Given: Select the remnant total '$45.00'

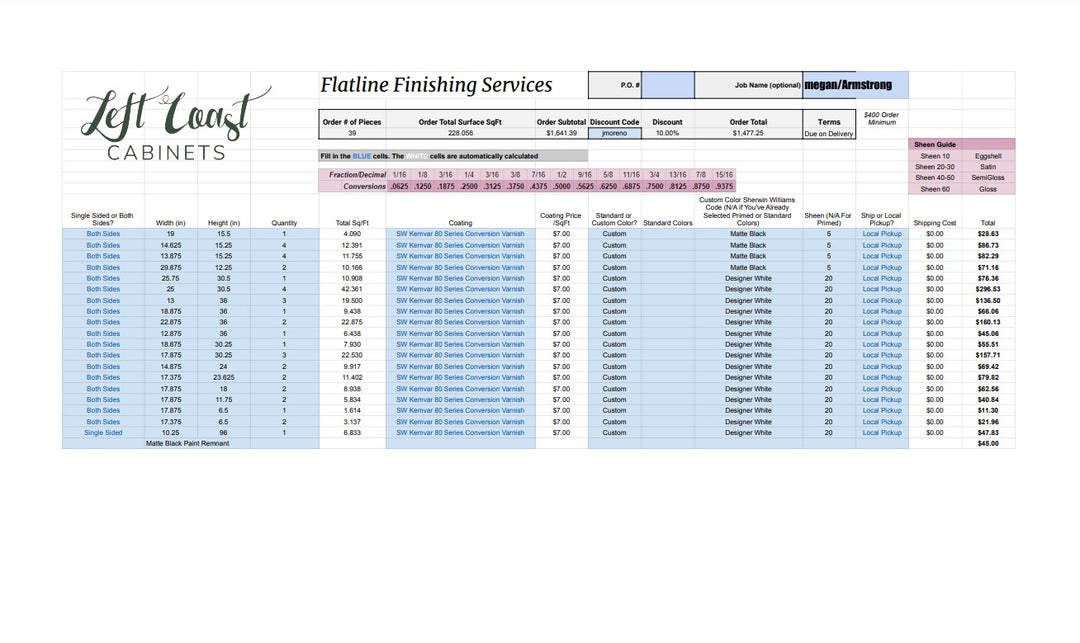Looking at the screenshot, I should click(x=988, y=443).
